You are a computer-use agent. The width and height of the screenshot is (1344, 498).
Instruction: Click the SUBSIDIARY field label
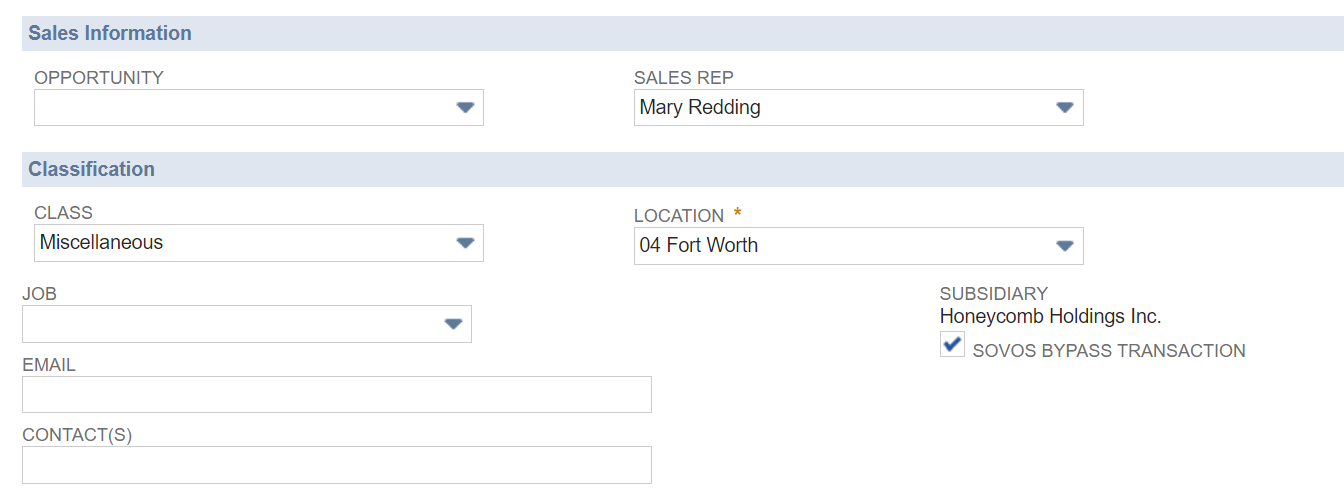(993, 294)
